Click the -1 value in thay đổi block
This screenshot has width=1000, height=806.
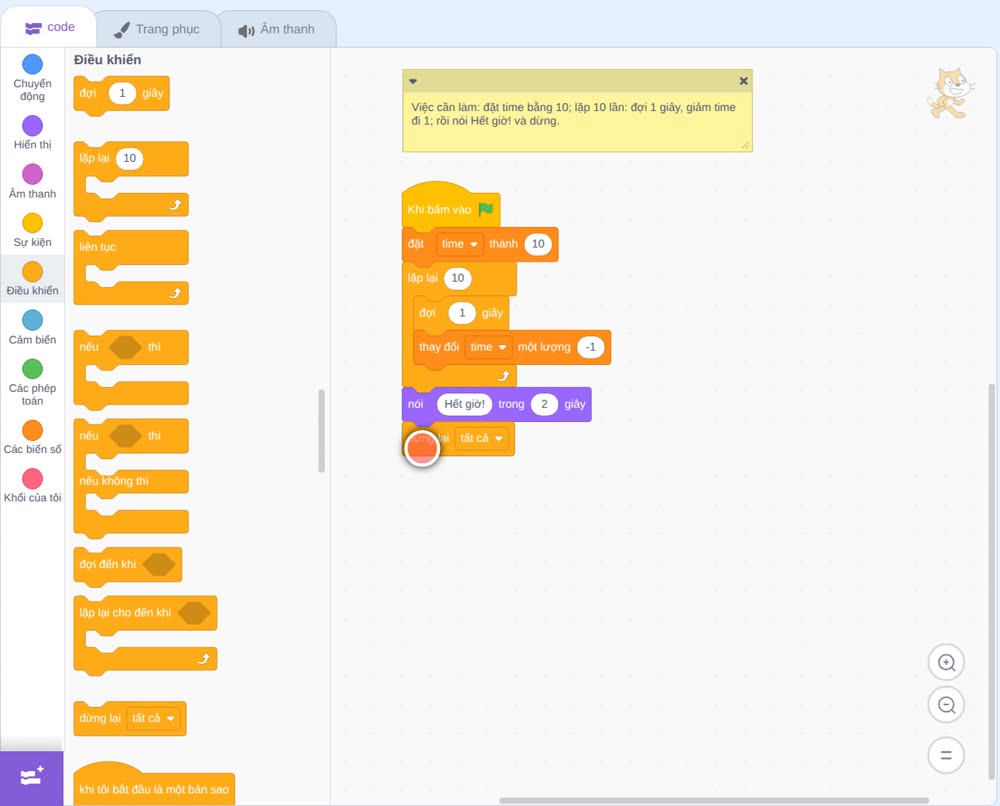591,347
